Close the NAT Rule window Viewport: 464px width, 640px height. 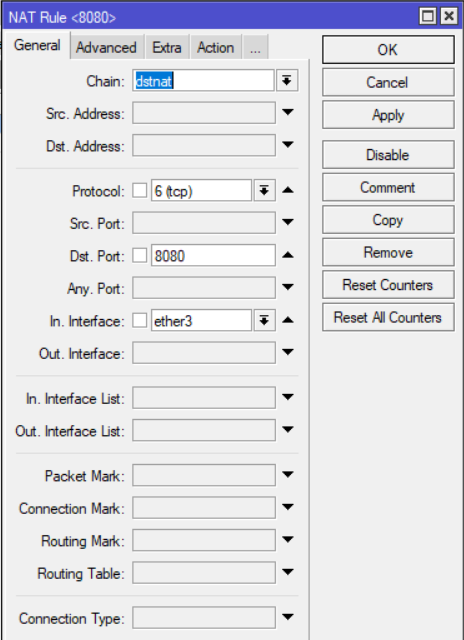tap(449, 16)
